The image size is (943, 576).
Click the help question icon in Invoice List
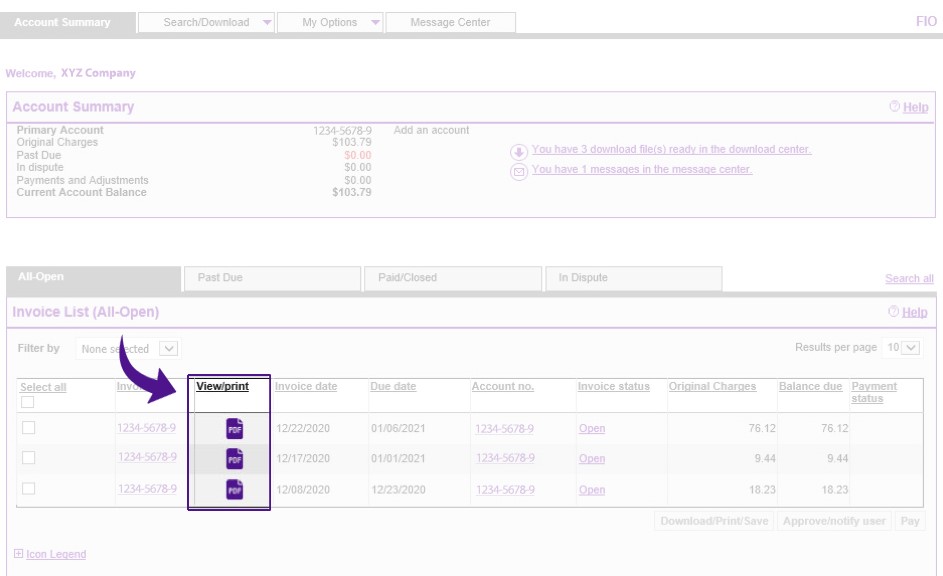click(893, 311)
